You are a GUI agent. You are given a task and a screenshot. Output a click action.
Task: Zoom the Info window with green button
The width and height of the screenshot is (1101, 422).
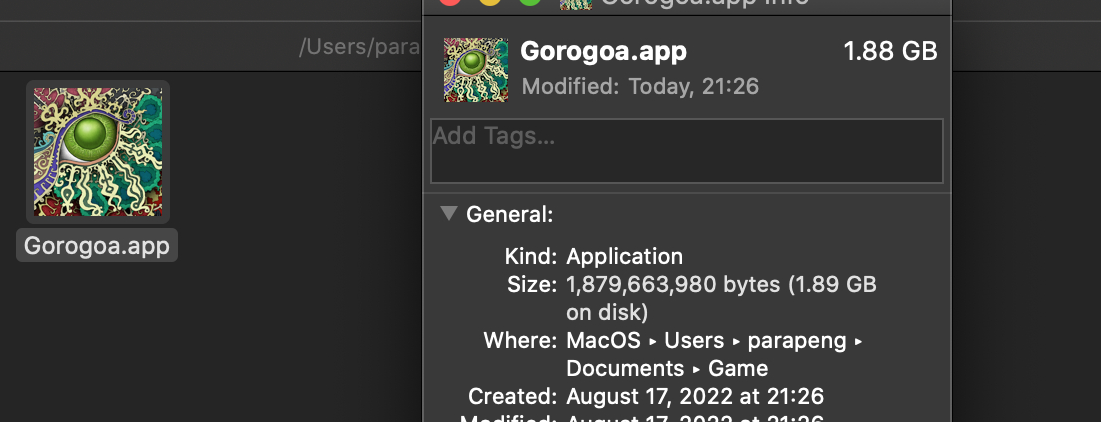tap(530, 1)
